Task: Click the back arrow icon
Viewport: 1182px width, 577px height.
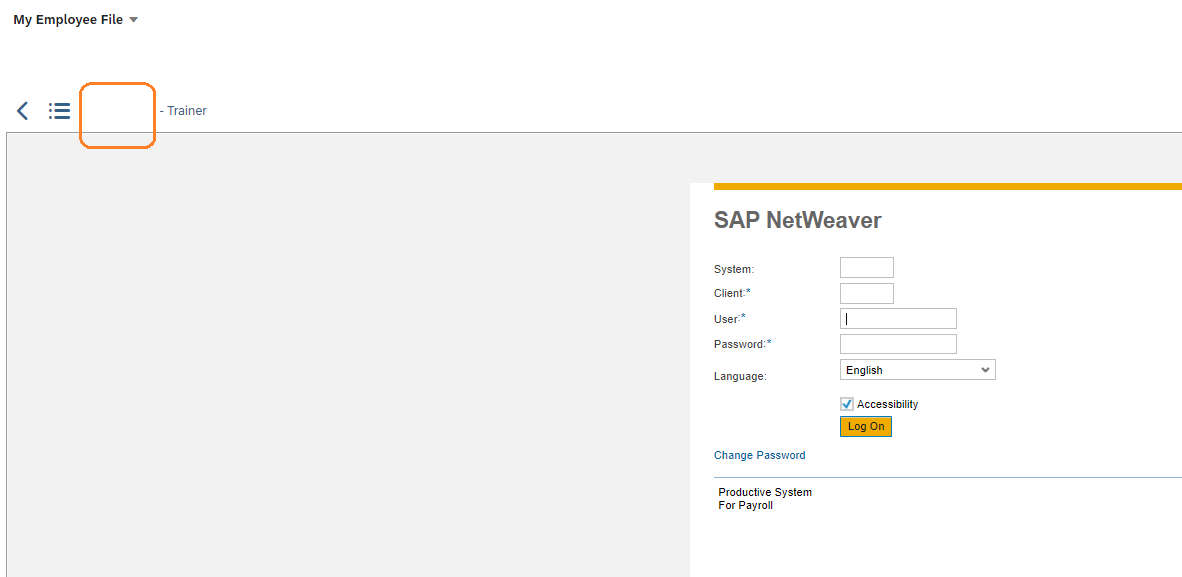Action: (23, 111)
